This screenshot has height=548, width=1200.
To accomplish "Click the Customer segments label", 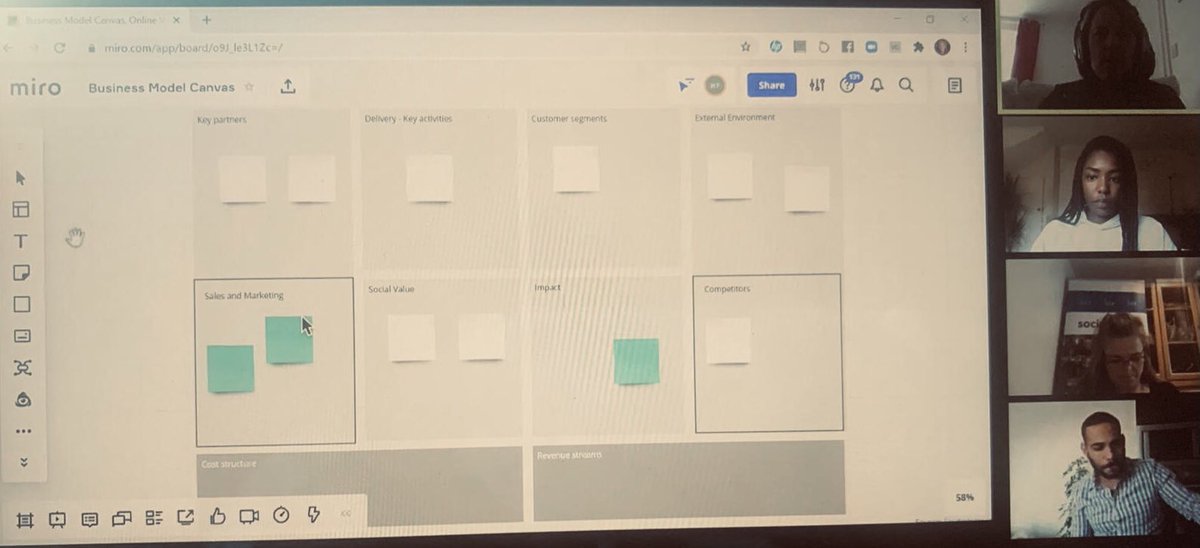I will click(x=569, y=118).
